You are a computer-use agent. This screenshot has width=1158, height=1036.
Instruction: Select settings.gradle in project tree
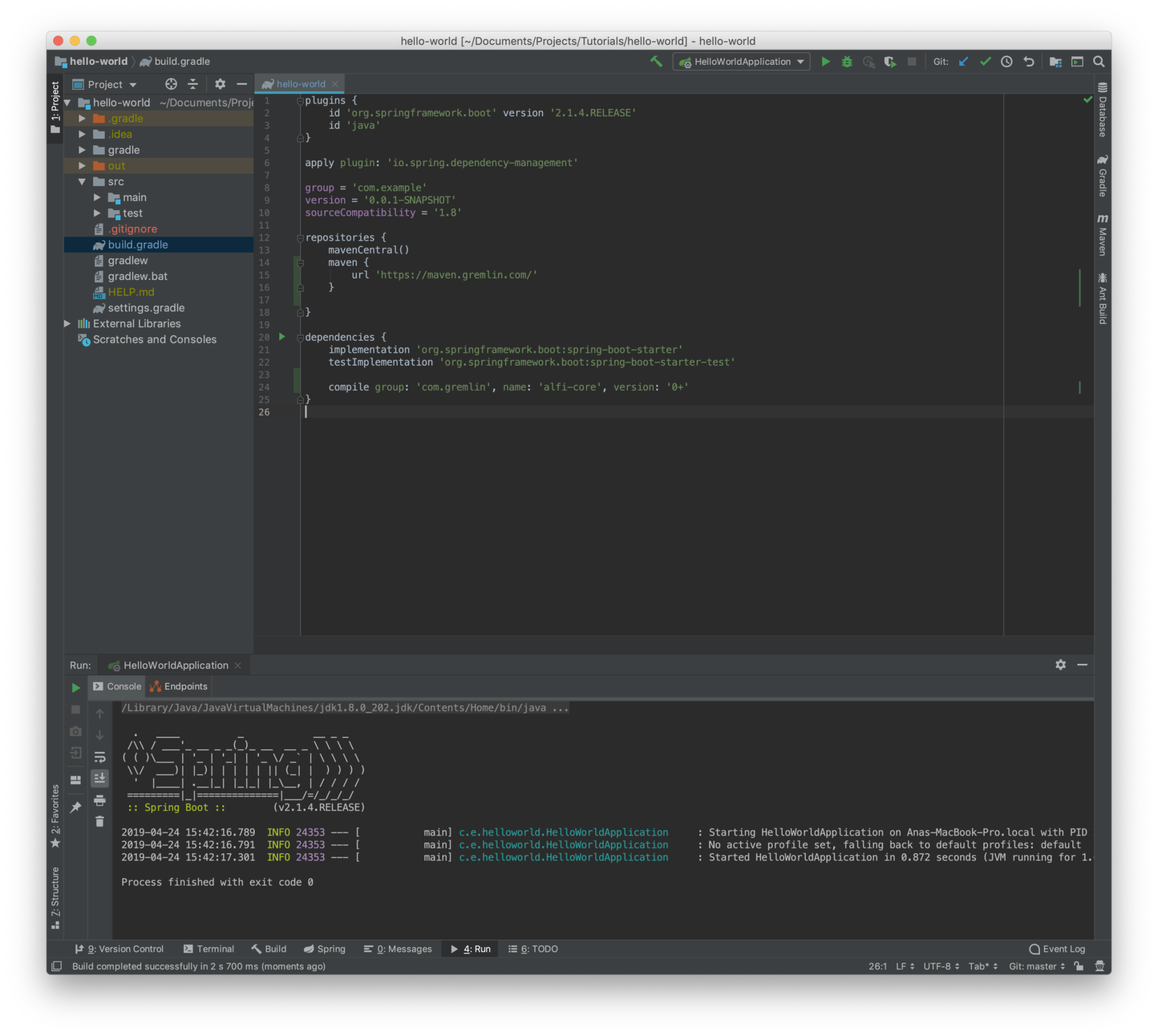coord(146,308)
